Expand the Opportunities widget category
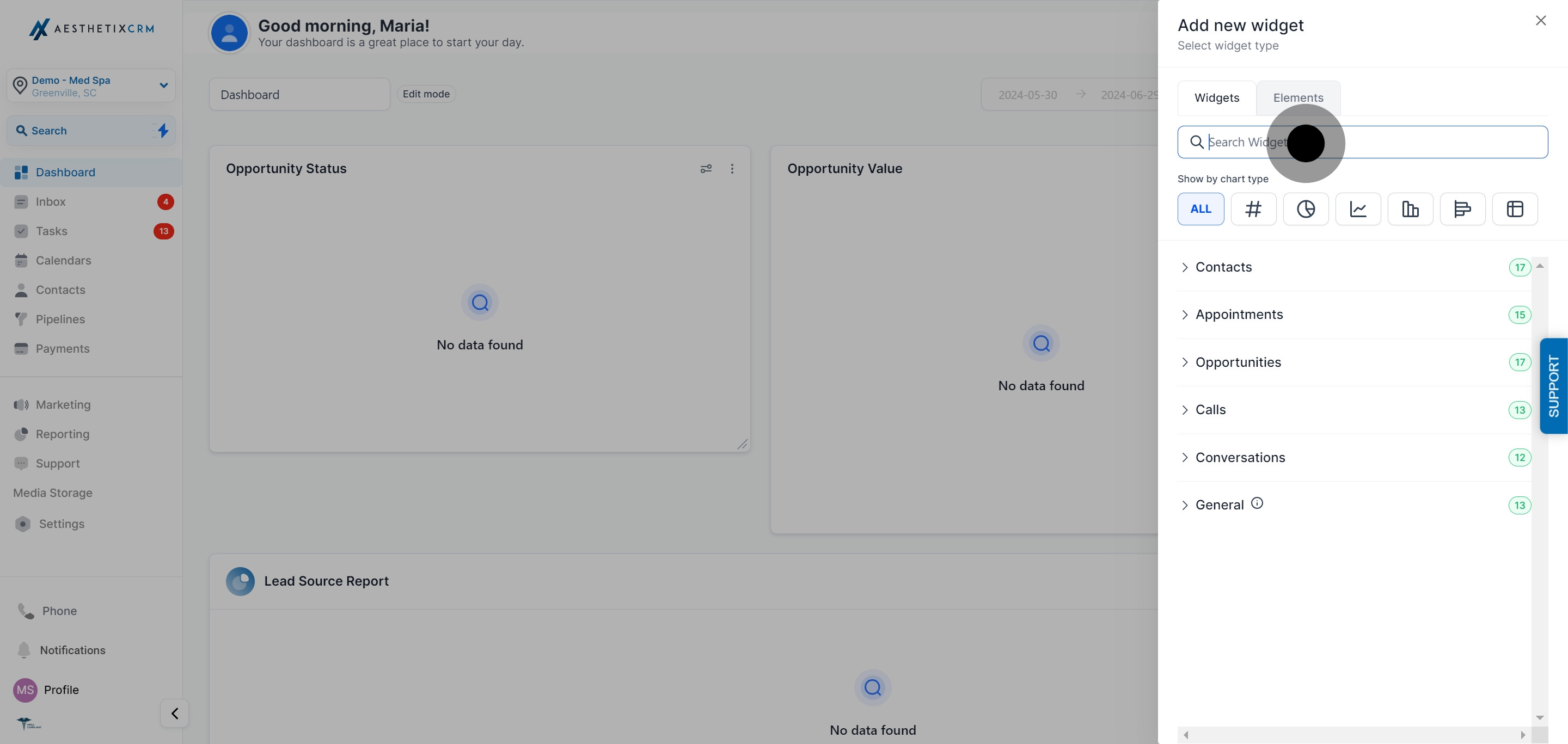Image resolution: width=1568 pixels, height=744 pixels. click(x=1238, y=362)
